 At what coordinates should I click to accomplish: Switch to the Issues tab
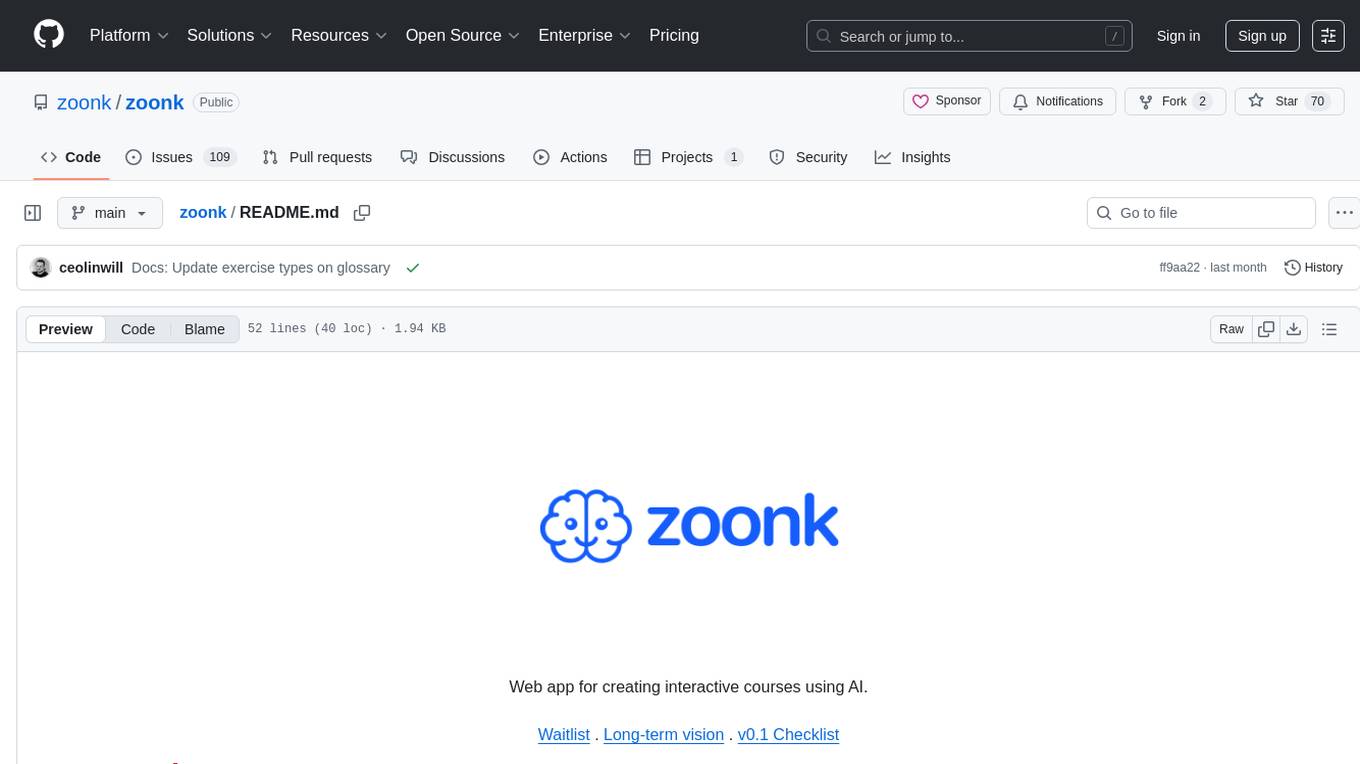pos(181,157)
